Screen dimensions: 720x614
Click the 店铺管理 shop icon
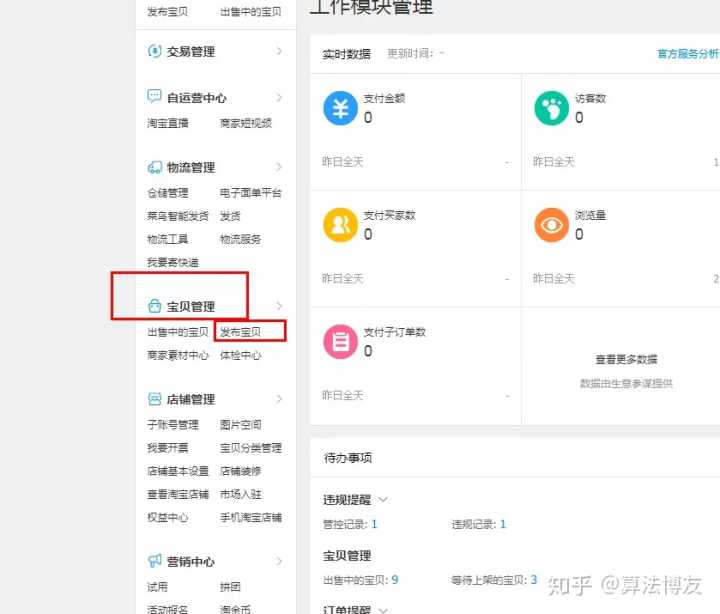154,399
